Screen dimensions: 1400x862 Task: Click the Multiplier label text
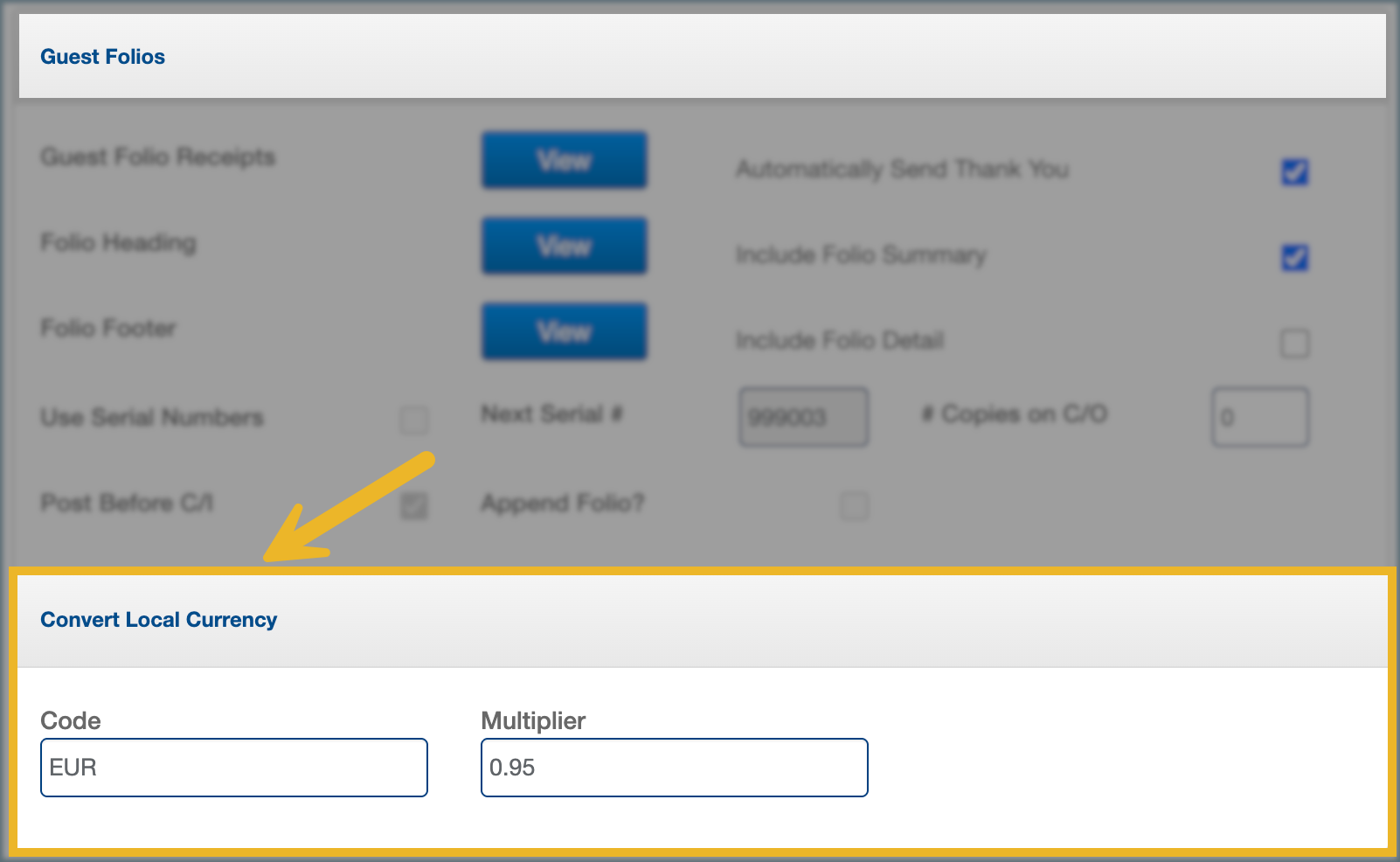[533, 720]
